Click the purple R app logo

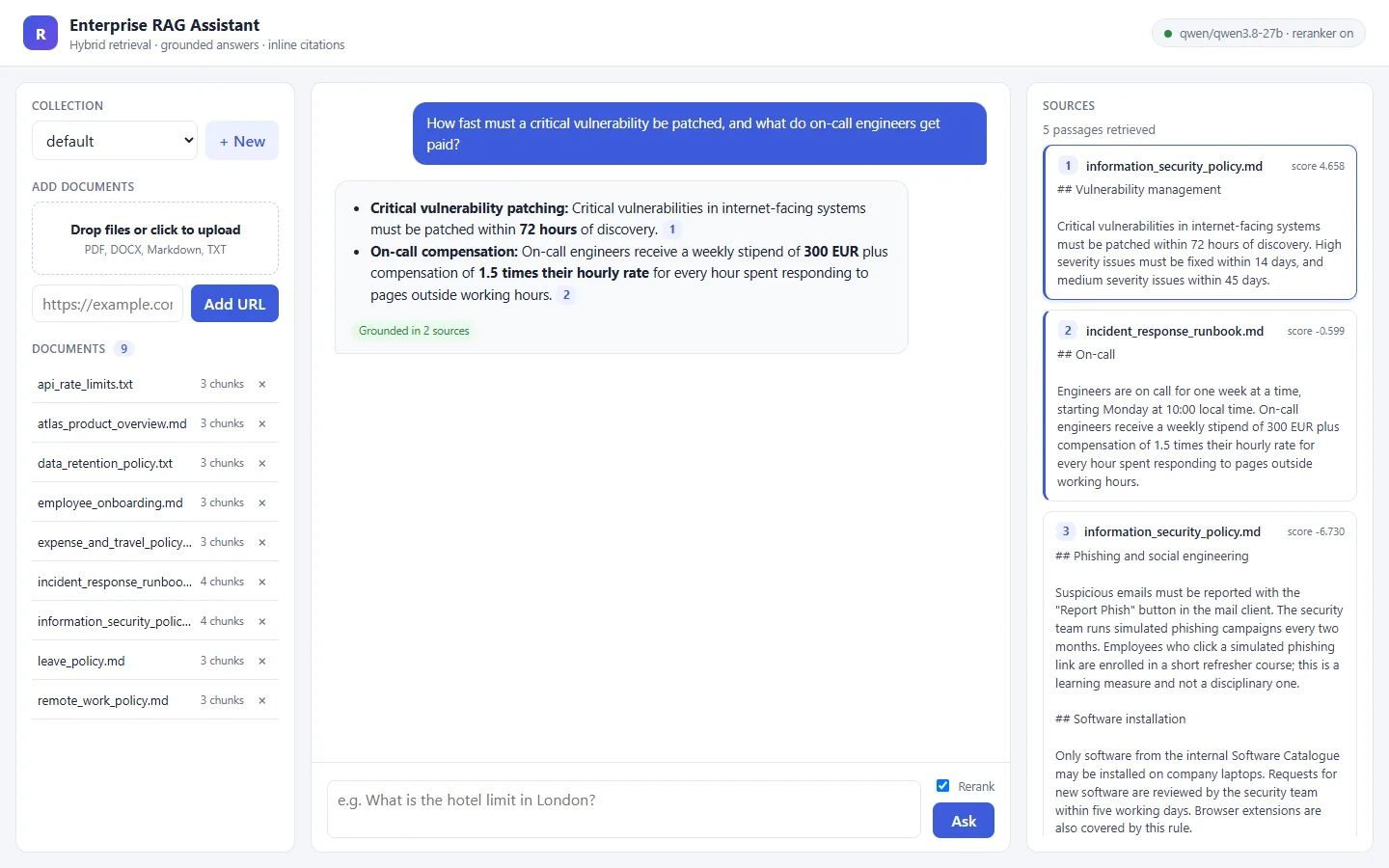click(41, 33)
